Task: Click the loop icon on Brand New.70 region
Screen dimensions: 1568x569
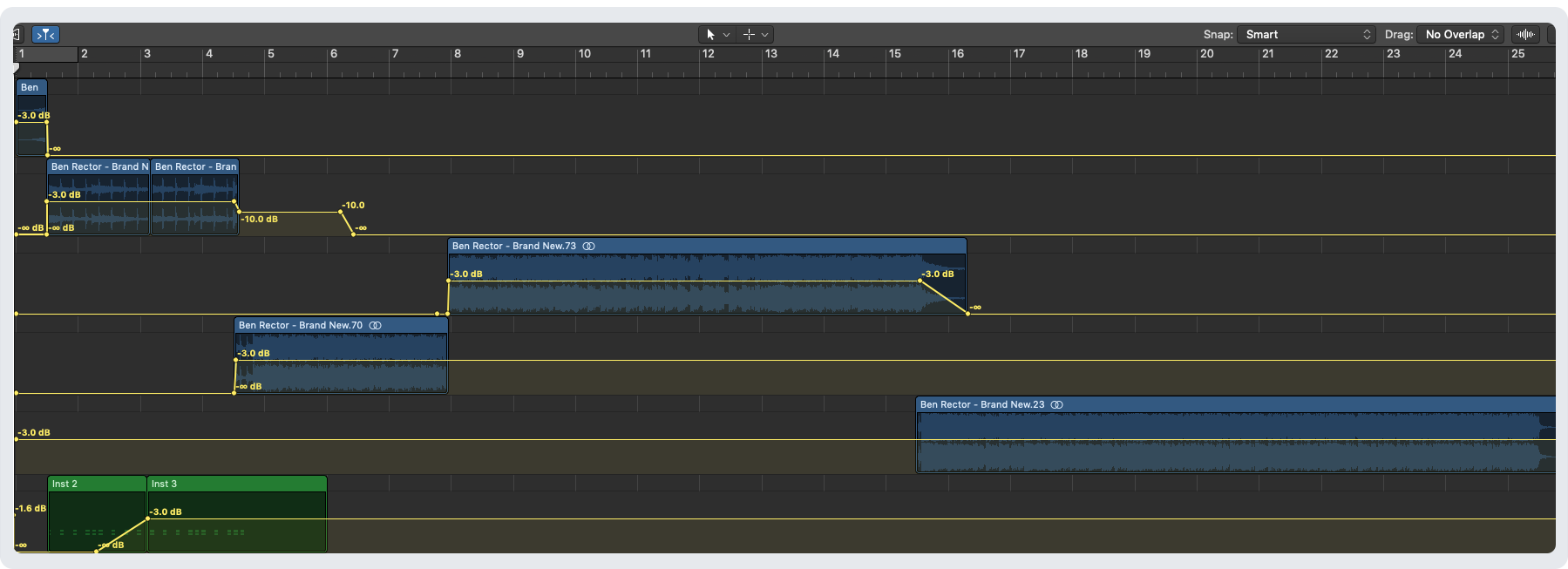Action: pos(376,326)
